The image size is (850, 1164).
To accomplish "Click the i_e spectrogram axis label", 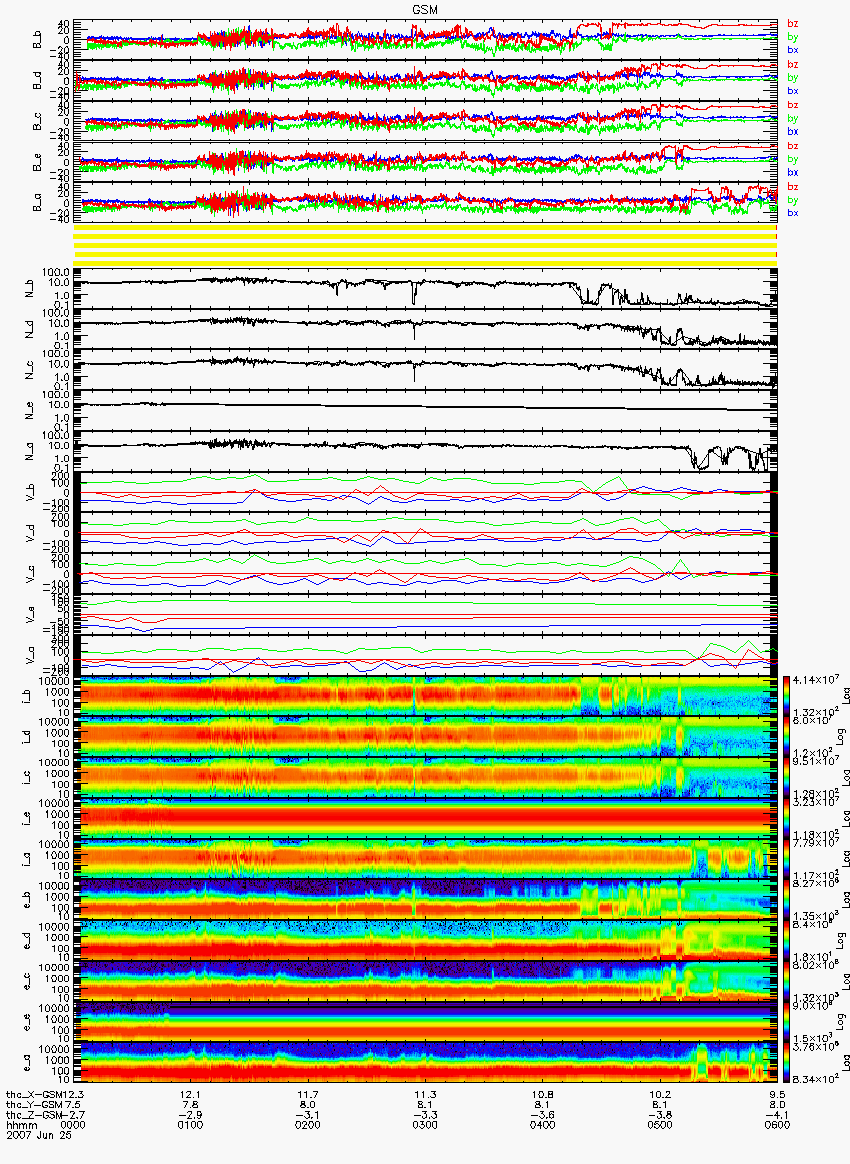I will point(26,819).
